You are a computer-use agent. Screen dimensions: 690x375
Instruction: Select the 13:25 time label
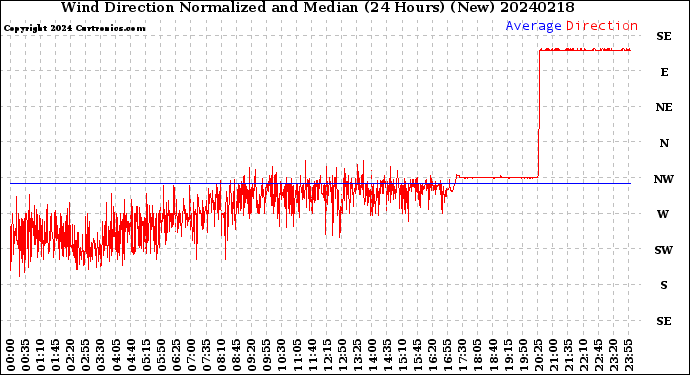pyautogui.click(x=357, y=355)
